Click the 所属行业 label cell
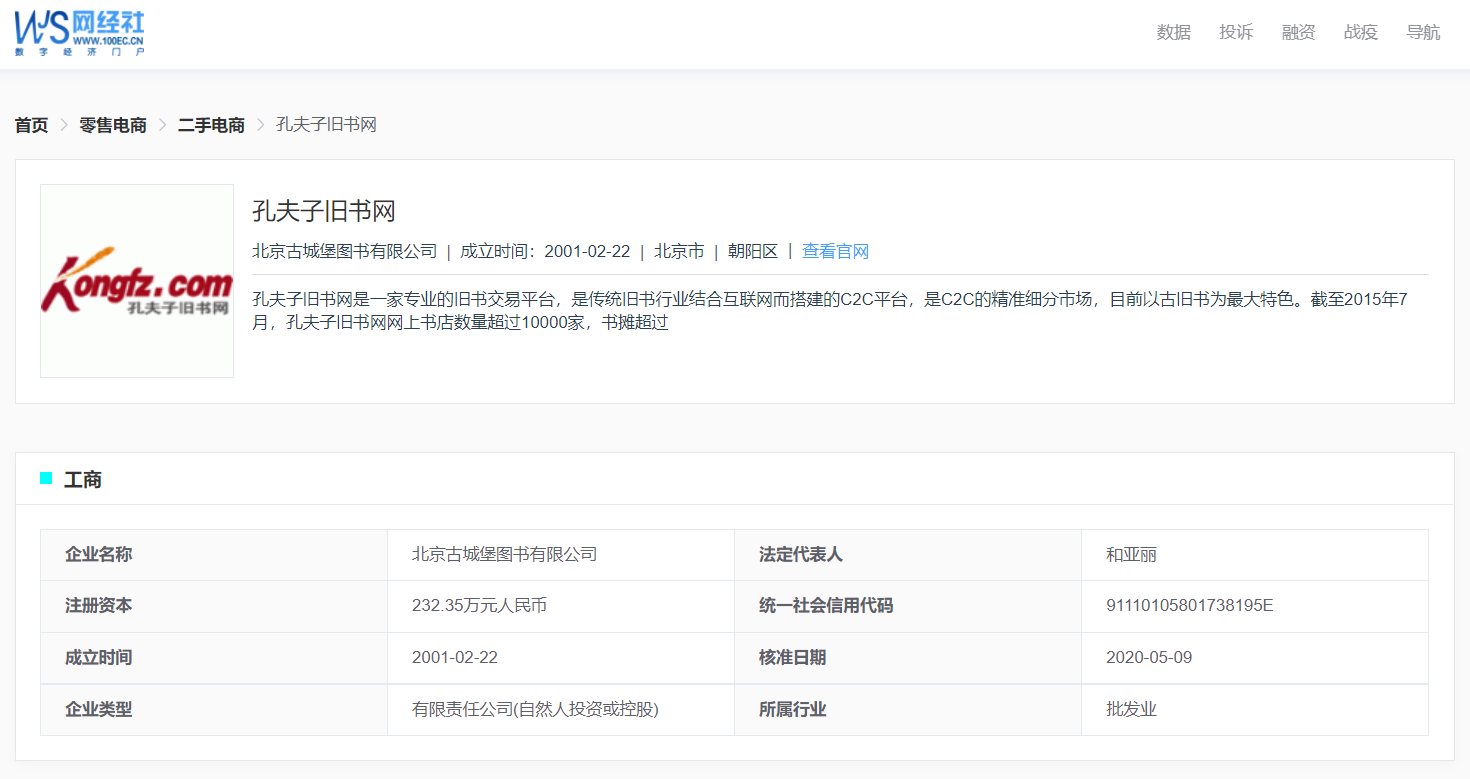The height and width of the screenshot is (779, 1470). click(908, 710)
